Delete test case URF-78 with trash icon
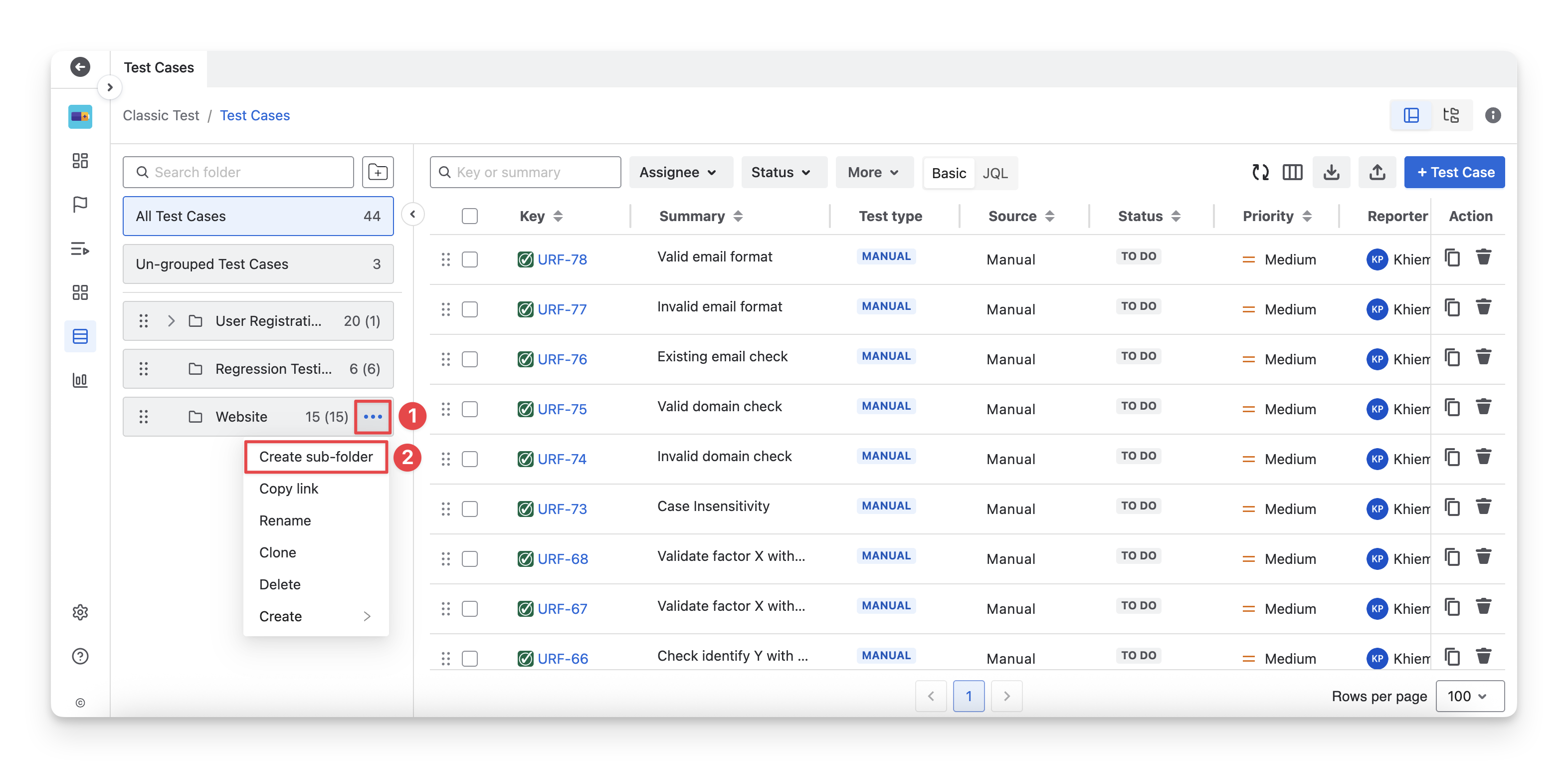1568x768 pixels. click(x=1483, y=257)
